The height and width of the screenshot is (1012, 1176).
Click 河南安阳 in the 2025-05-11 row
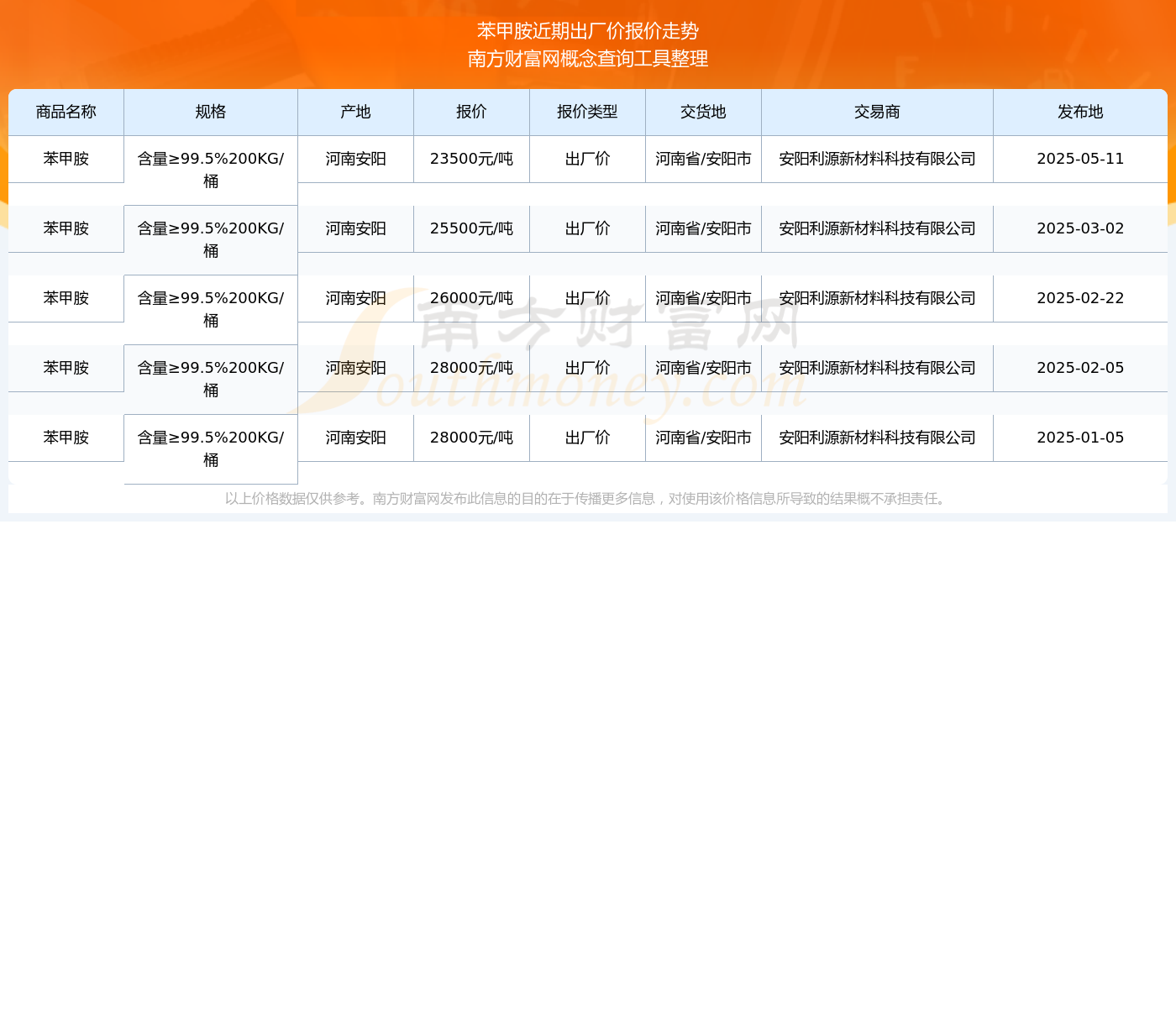click(x=355, y=159)
